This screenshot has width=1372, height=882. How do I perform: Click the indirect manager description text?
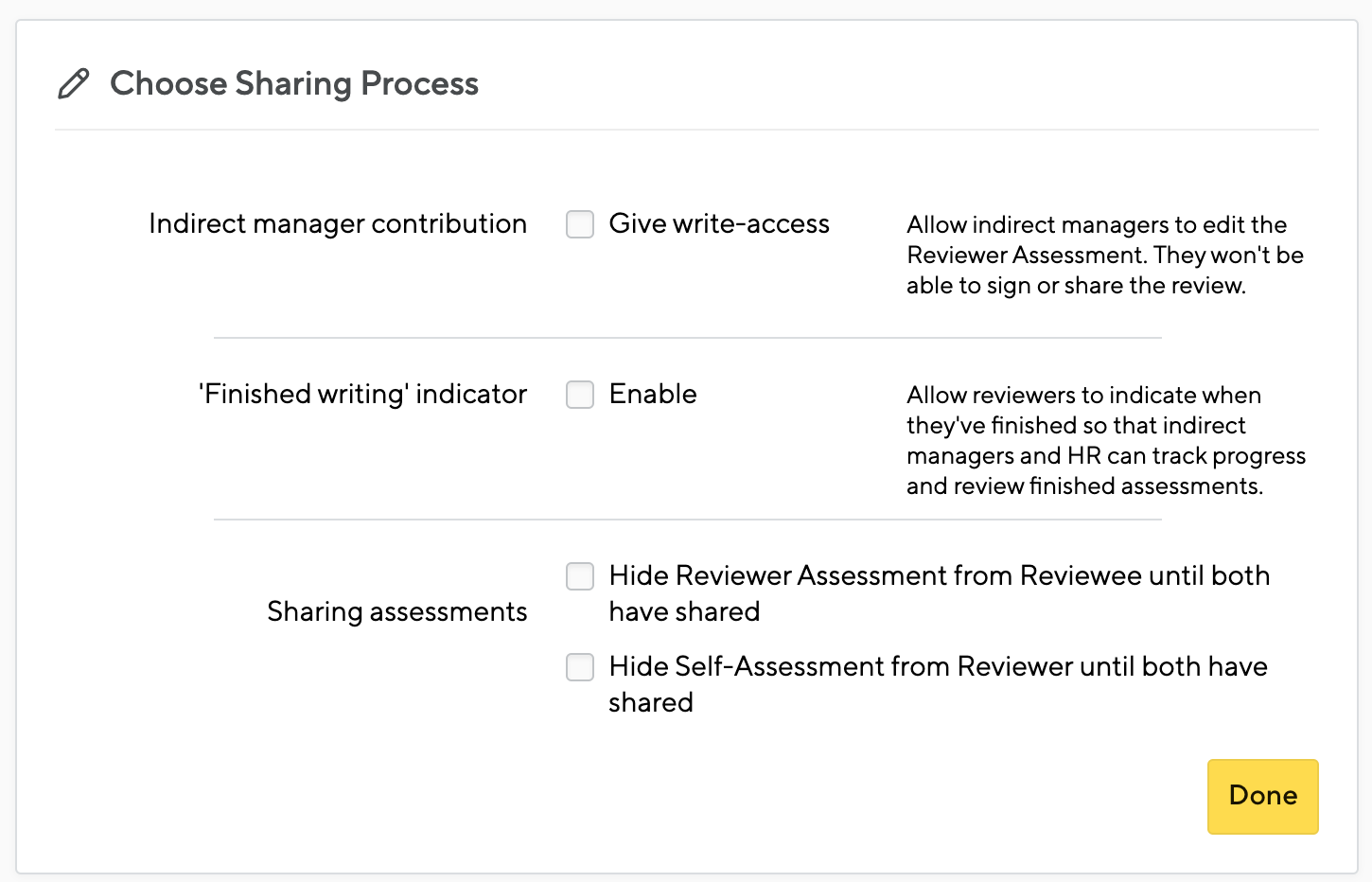click(1104, 255)
